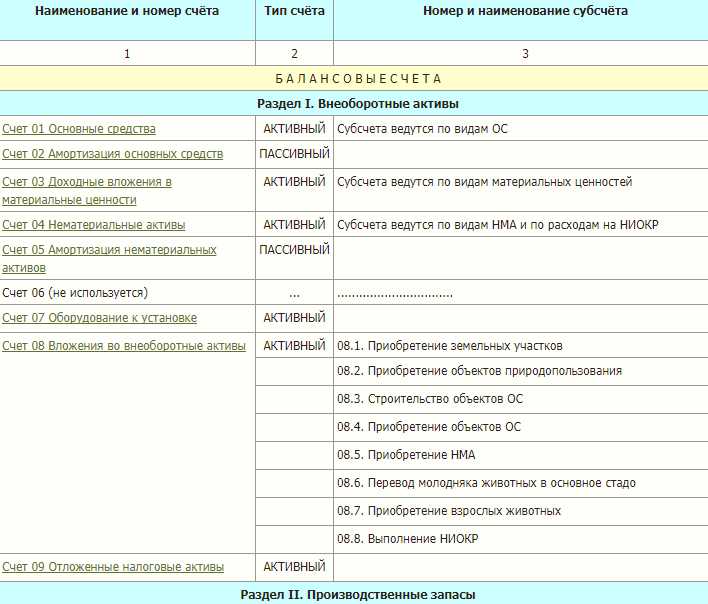Open Счет 05 Амортизация нематериальных активов

tap(109, 250)
